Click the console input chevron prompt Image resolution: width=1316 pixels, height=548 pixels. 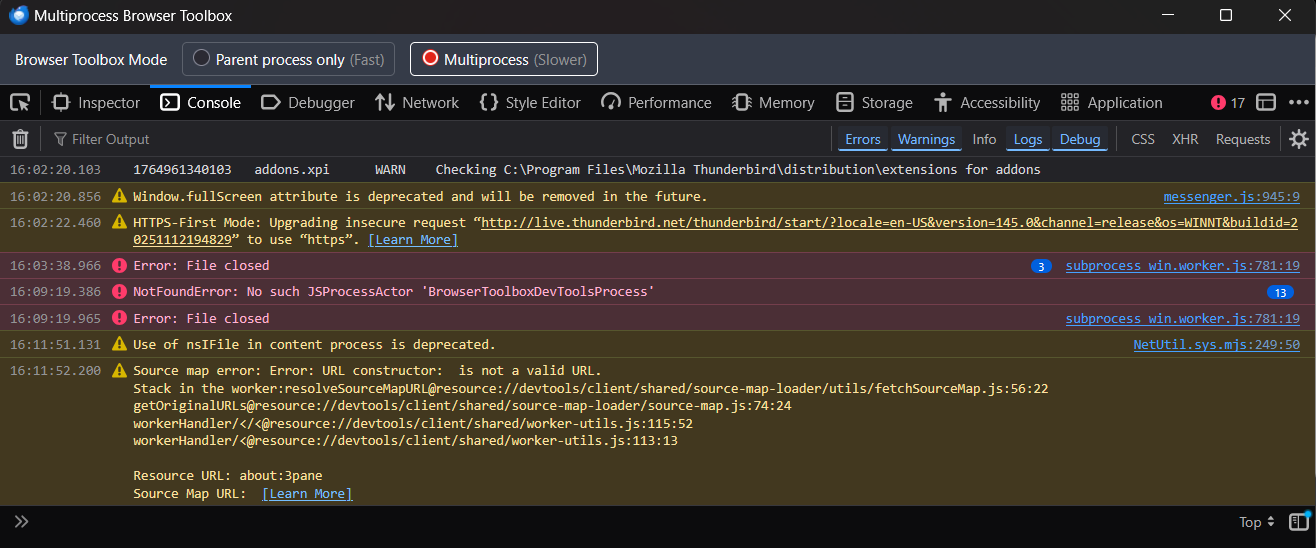tap(21, 521)
